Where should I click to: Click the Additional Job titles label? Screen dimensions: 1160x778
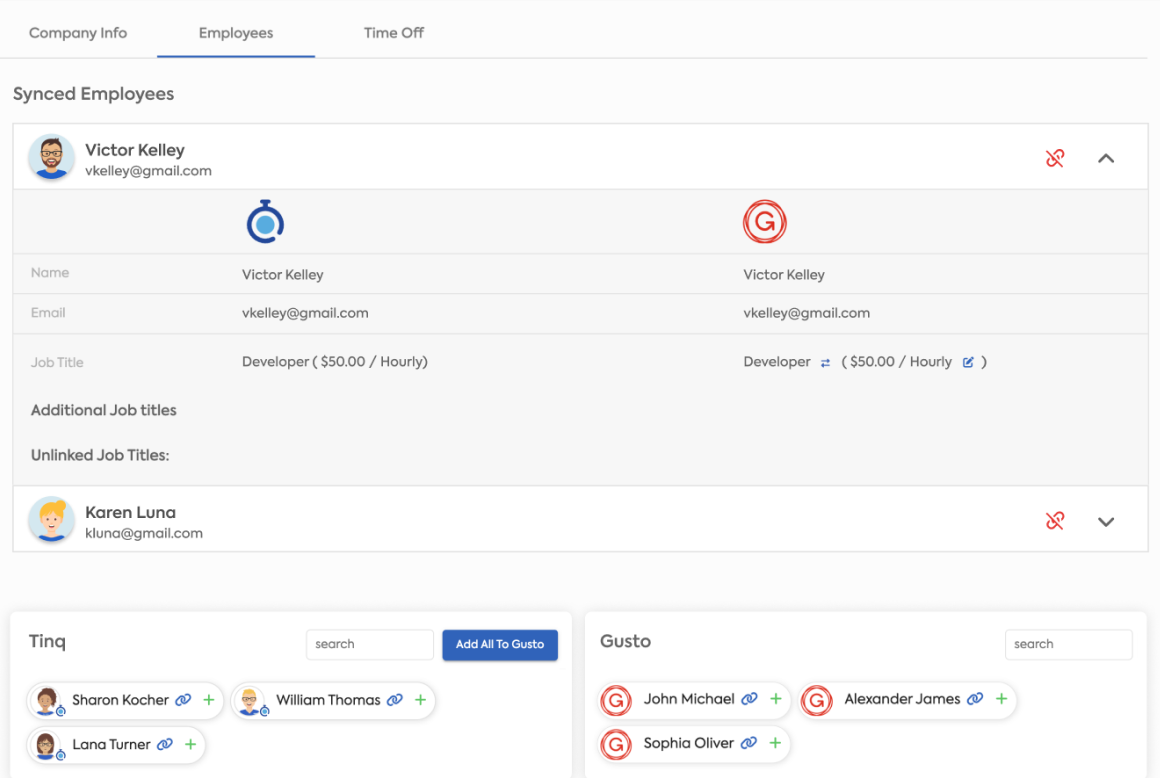point(104,410)
